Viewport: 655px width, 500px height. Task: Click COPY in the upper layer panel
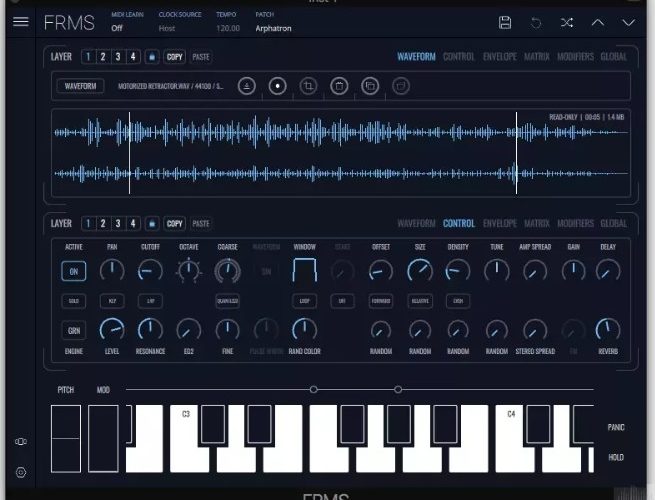pyautogui.click(x=175, y=57)
